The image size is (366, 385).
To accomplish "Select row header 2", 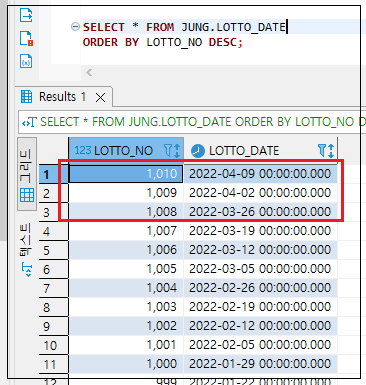I will [x=53, y=193].
